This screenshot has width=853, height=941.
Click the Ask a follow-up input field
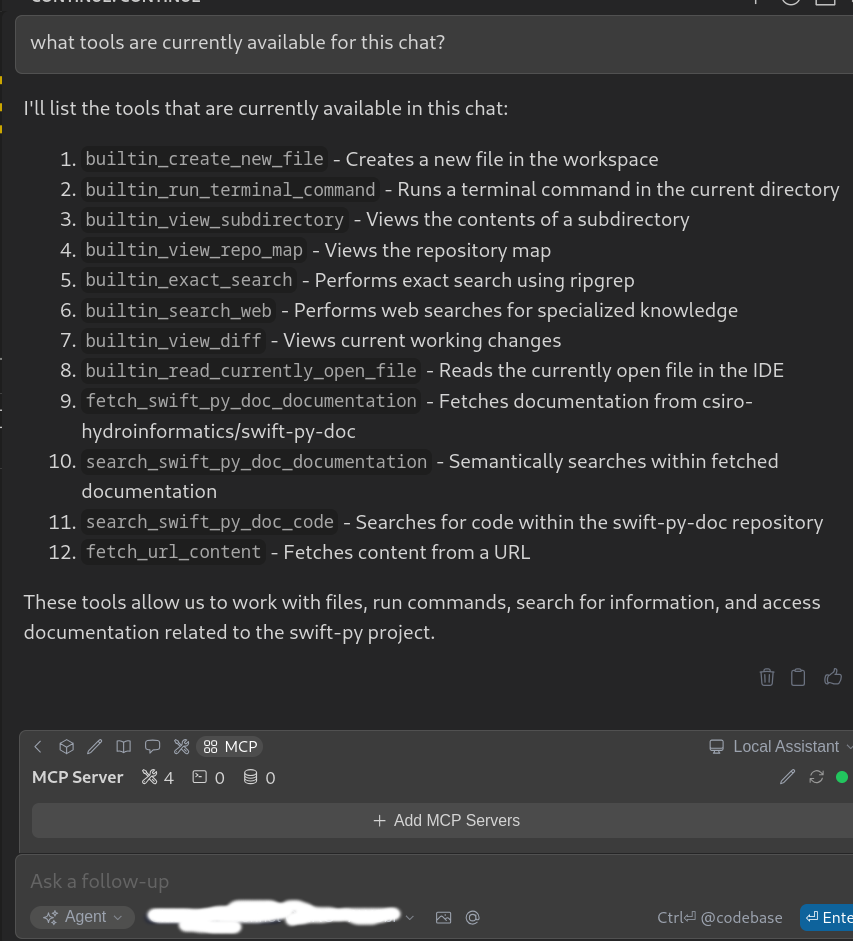pos(300,881)
